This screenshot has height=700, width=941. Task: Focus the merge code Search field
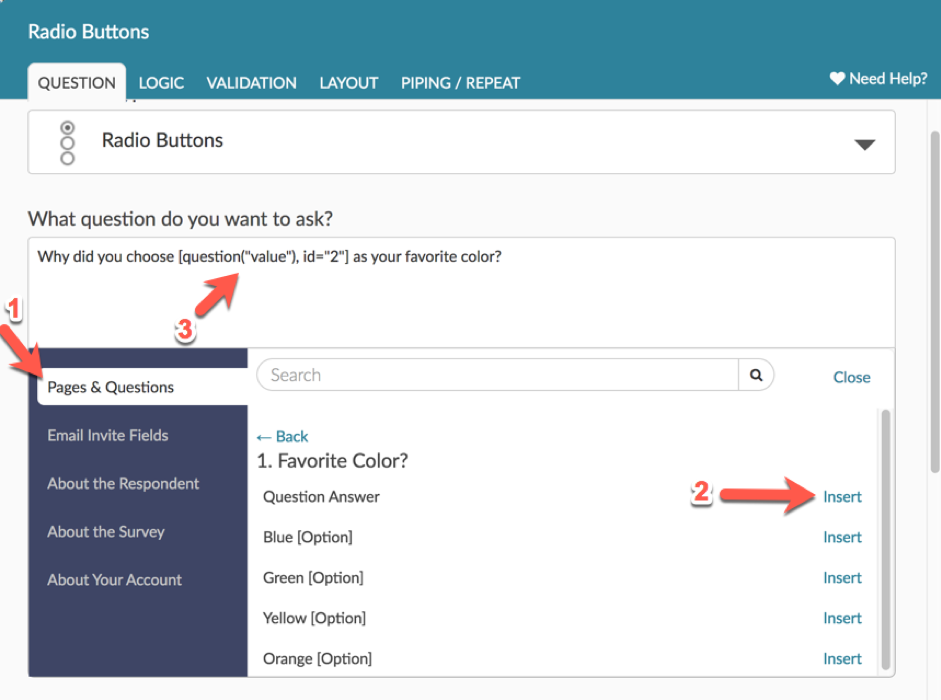(x=497, y=375)
